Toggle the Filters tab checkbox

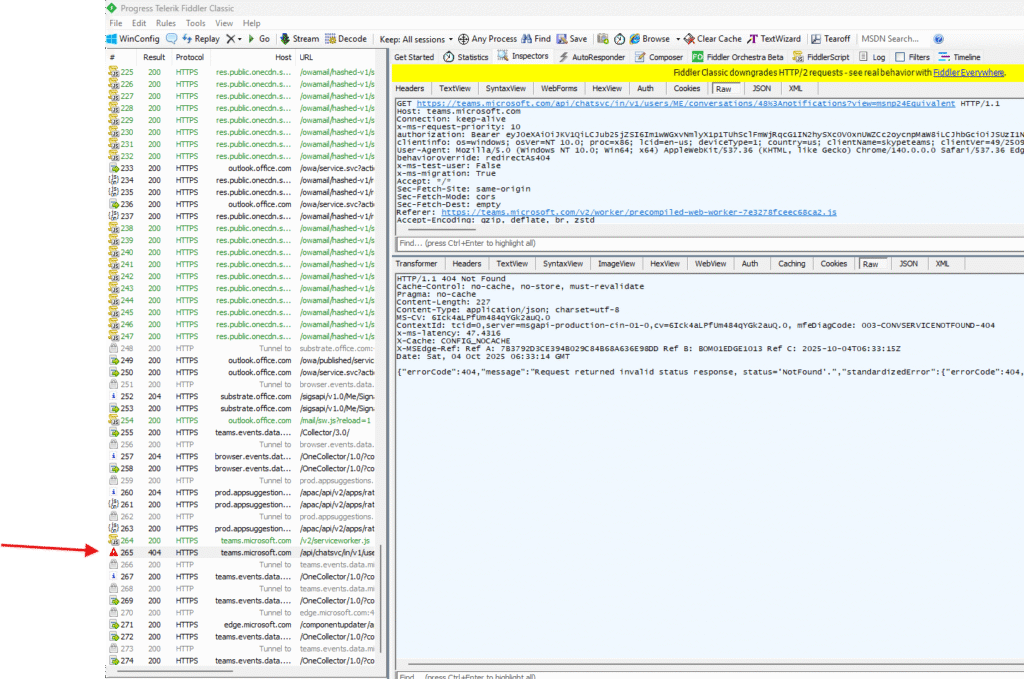click(900, 58)
